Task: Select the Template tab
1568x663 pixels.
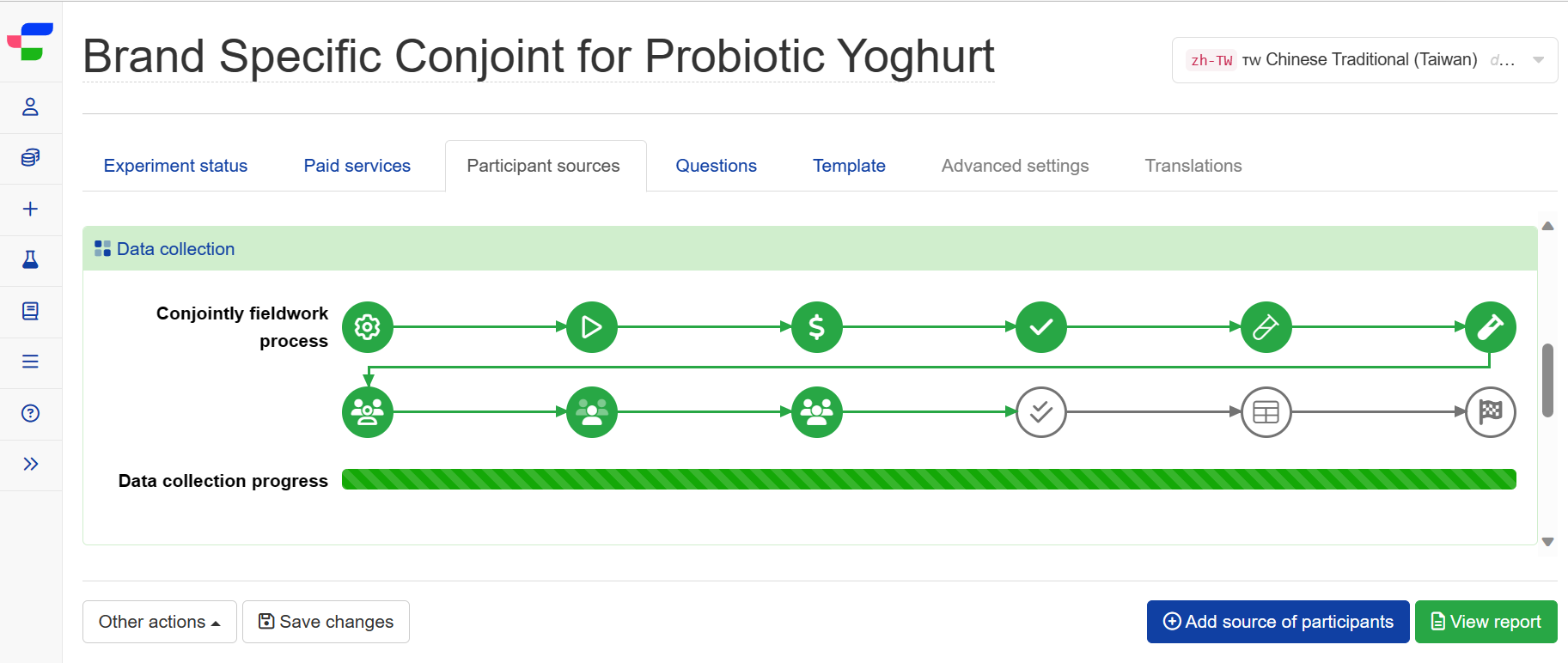Action: [x=849, y=166]
